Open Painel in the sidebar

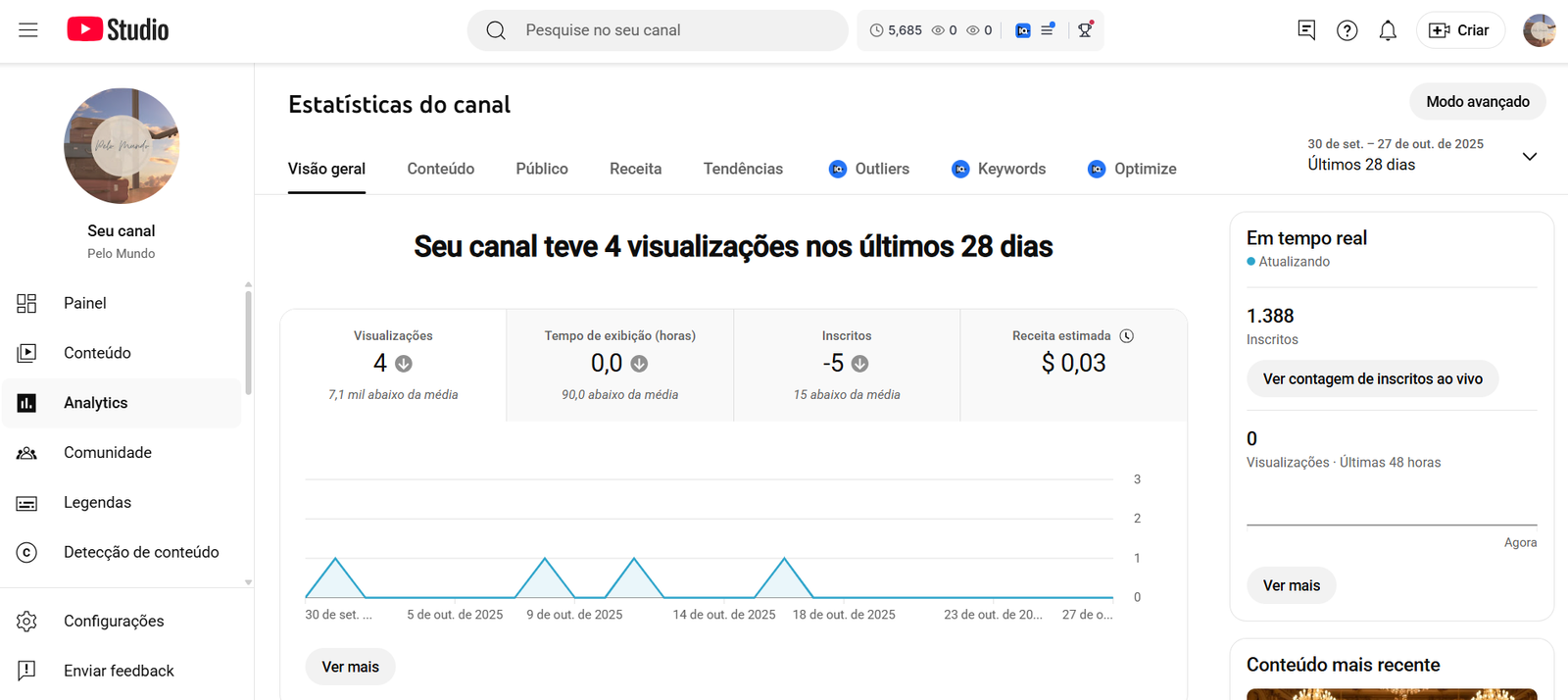pyautogui.click(x=122, y=303)
